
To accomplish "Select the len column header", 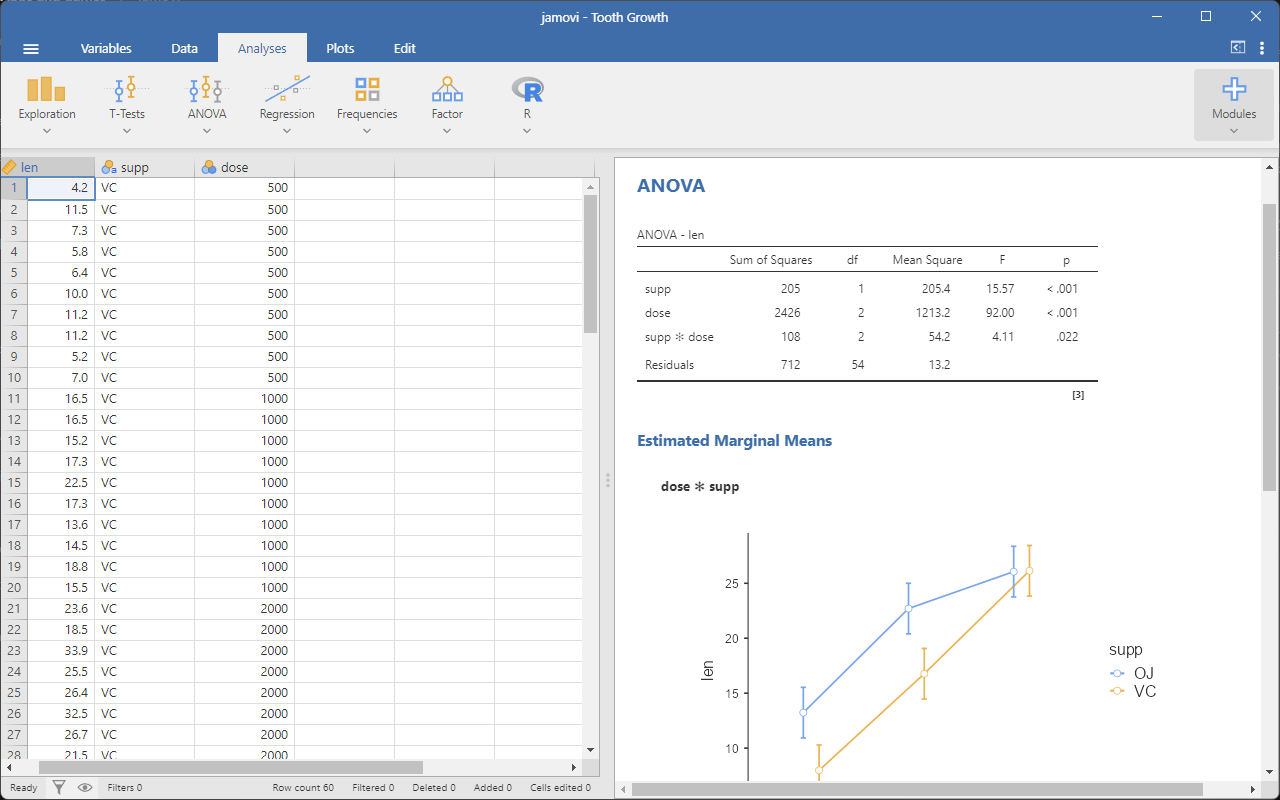I will tap(47, 167).
